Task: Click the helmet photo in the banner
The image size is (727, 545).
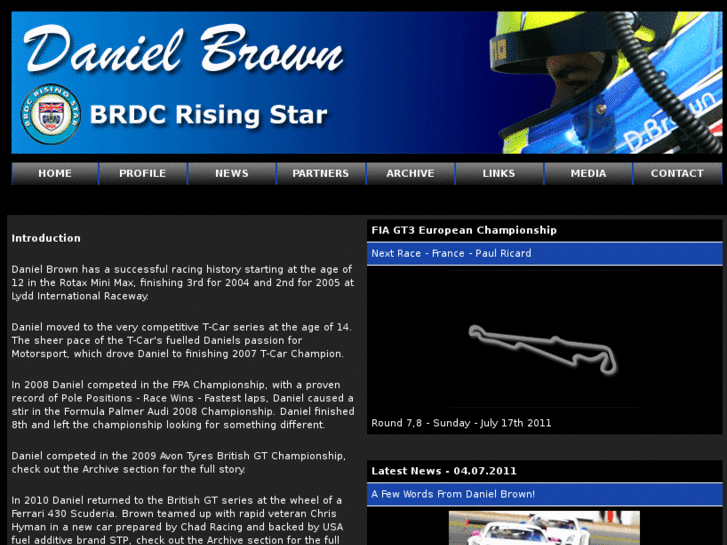Action: [606, 83]
